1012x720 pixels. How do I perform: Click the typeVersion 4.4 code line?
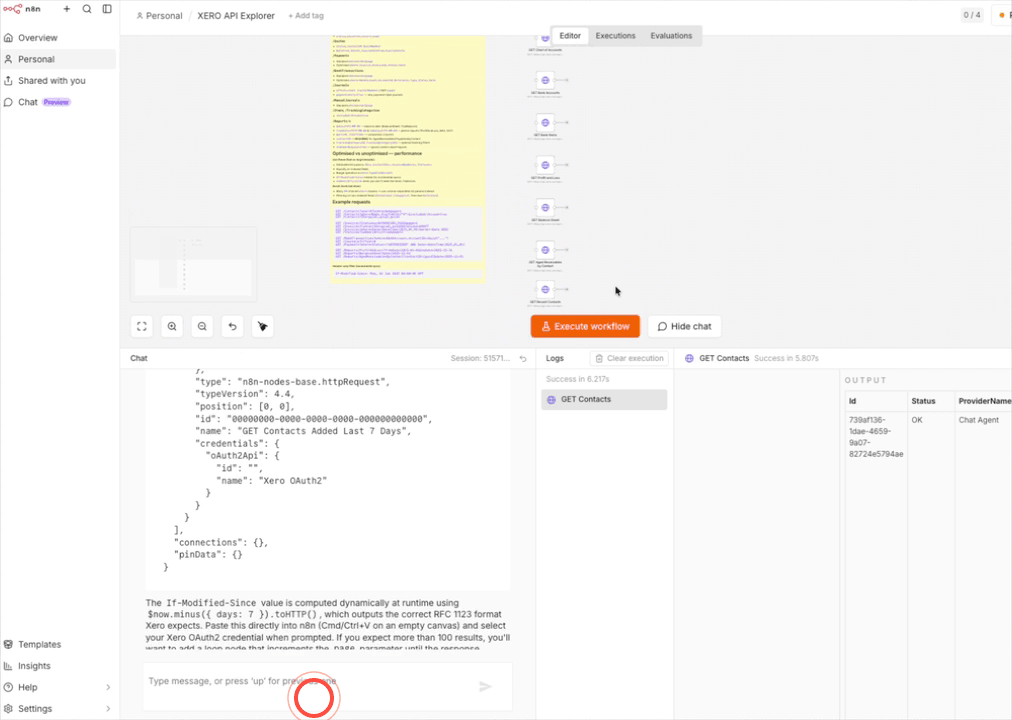[x=245, y=394]
